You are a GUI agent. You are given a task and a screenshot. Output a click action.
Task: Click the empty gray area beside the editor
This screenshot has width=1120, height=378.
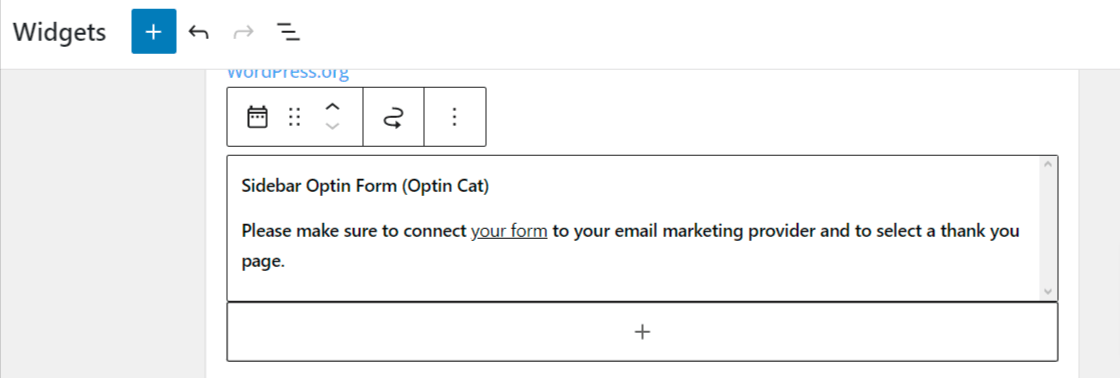103,224
